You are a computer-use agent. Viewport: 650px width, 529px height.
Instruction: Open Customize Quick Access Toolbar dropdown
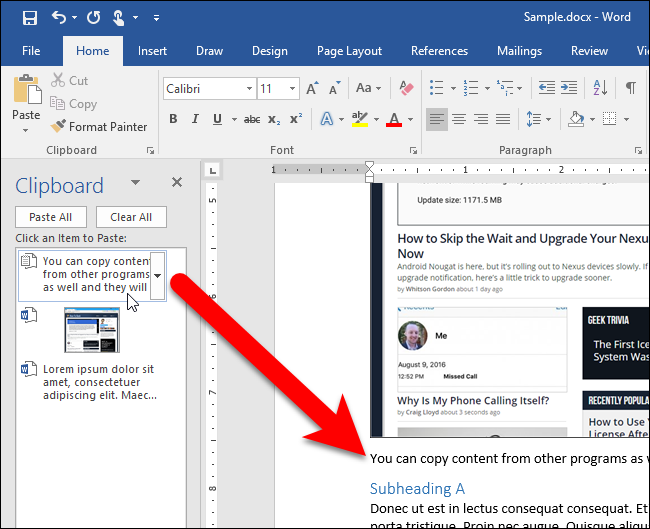pyautogui.click(x=156, y=17)
